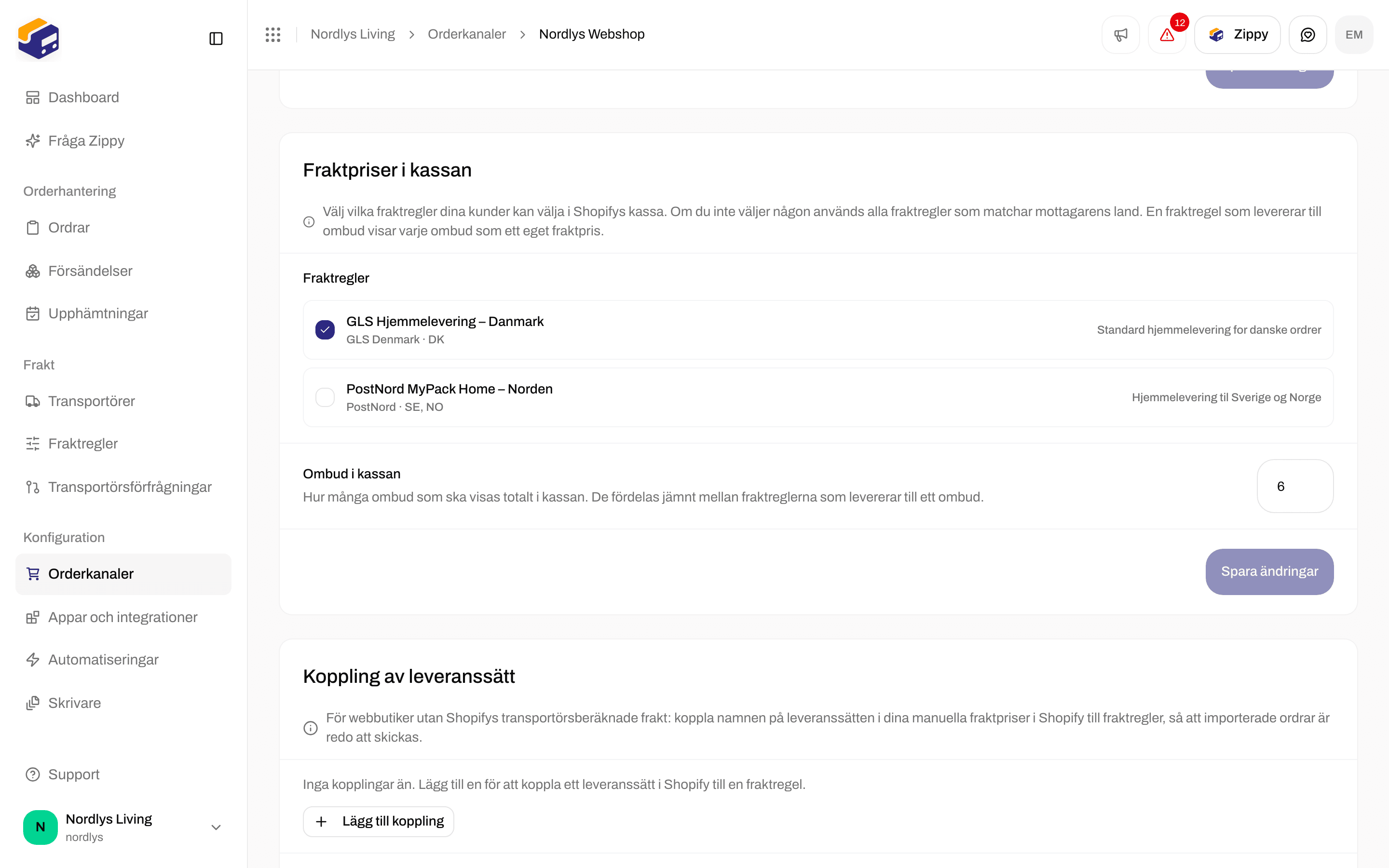Viewport: 1389px width, 868px height.
Task: Open Upphämtningar in the sidebar
Action: (x=123, y=313)
